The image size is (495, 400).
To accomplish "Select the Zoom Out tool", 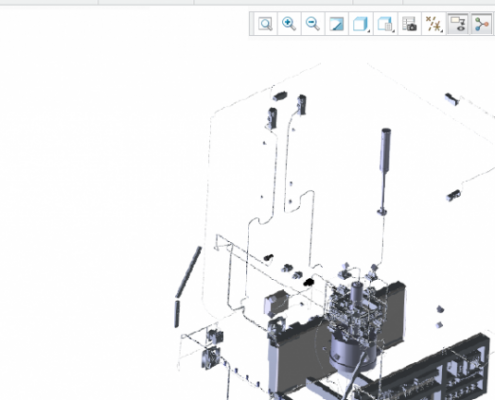I will point(313,24).
